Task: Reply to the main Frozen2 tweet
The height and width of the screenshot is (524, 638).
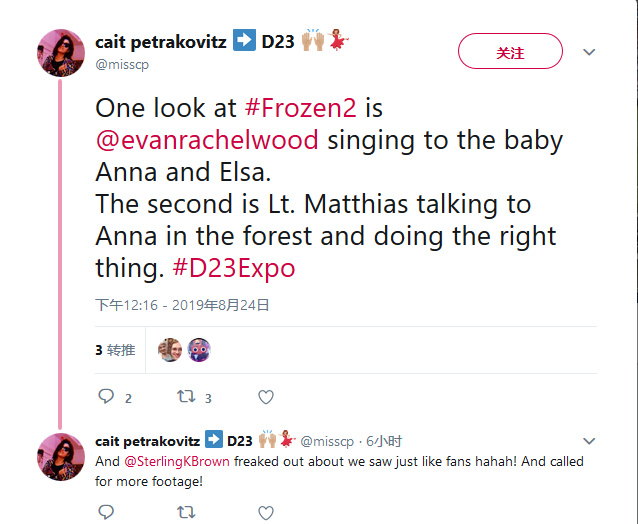Action: (107, 397)
